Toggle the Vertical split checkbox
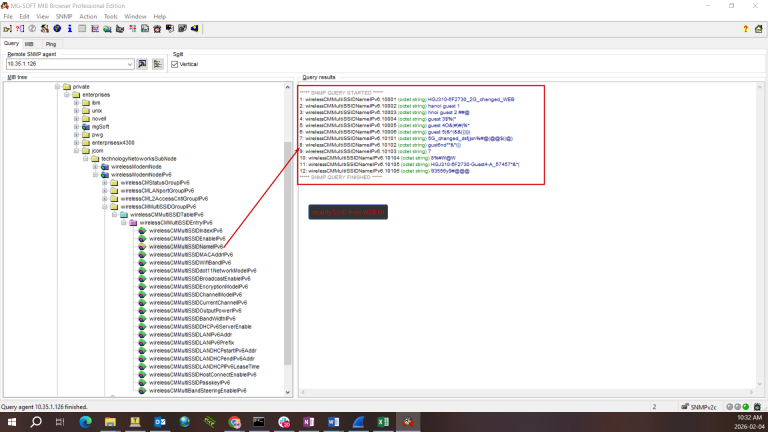 (x=175, y=64)
